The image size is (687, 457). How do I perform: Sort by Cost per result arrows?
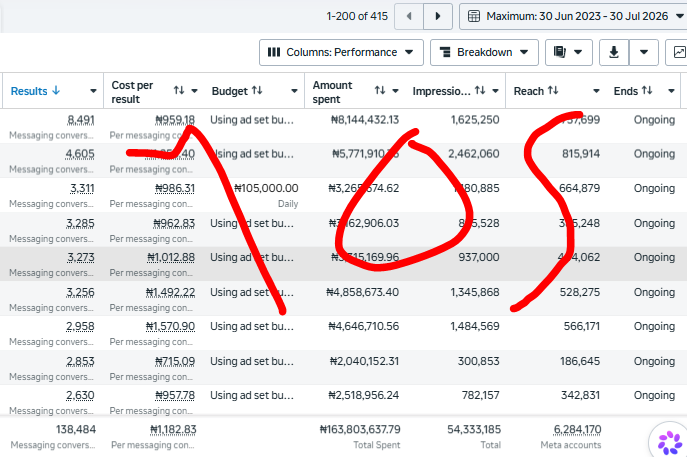[x=179, y=90]
